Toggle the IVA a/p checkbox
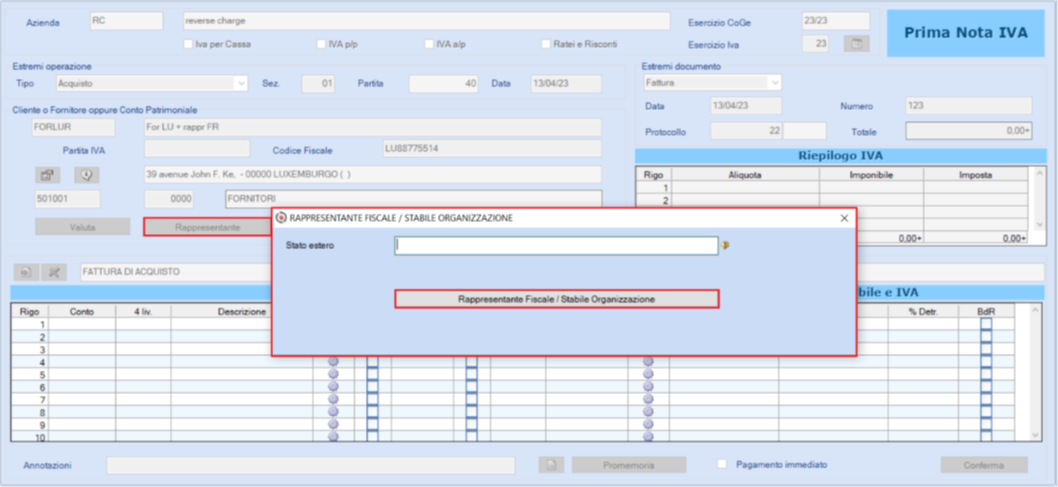 click(x=429, y=45)
